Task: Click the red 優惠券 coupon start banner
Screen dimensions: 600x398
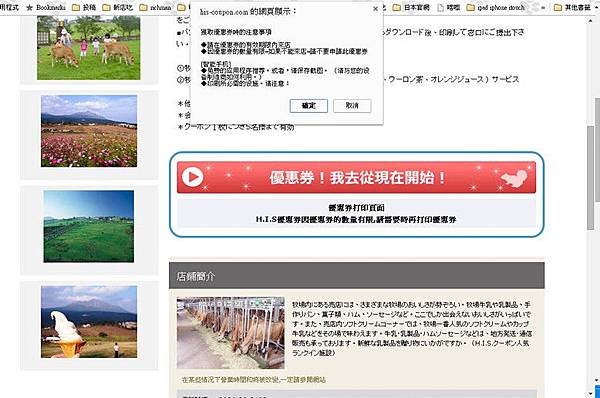Action: click(356, 177)
